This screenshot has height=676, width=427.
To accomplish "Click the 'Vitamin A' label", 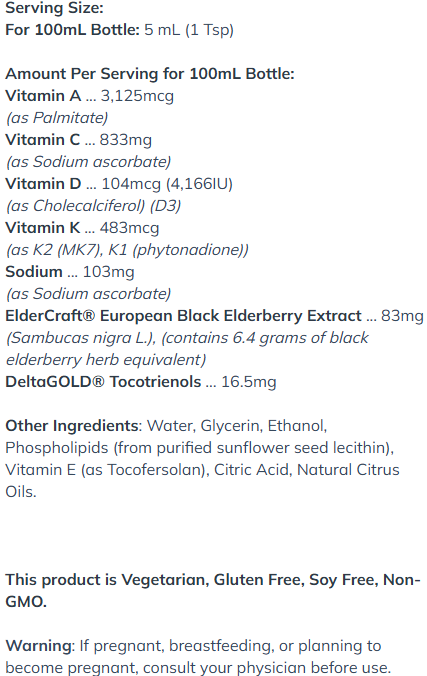I will click(x=43, y=96).
